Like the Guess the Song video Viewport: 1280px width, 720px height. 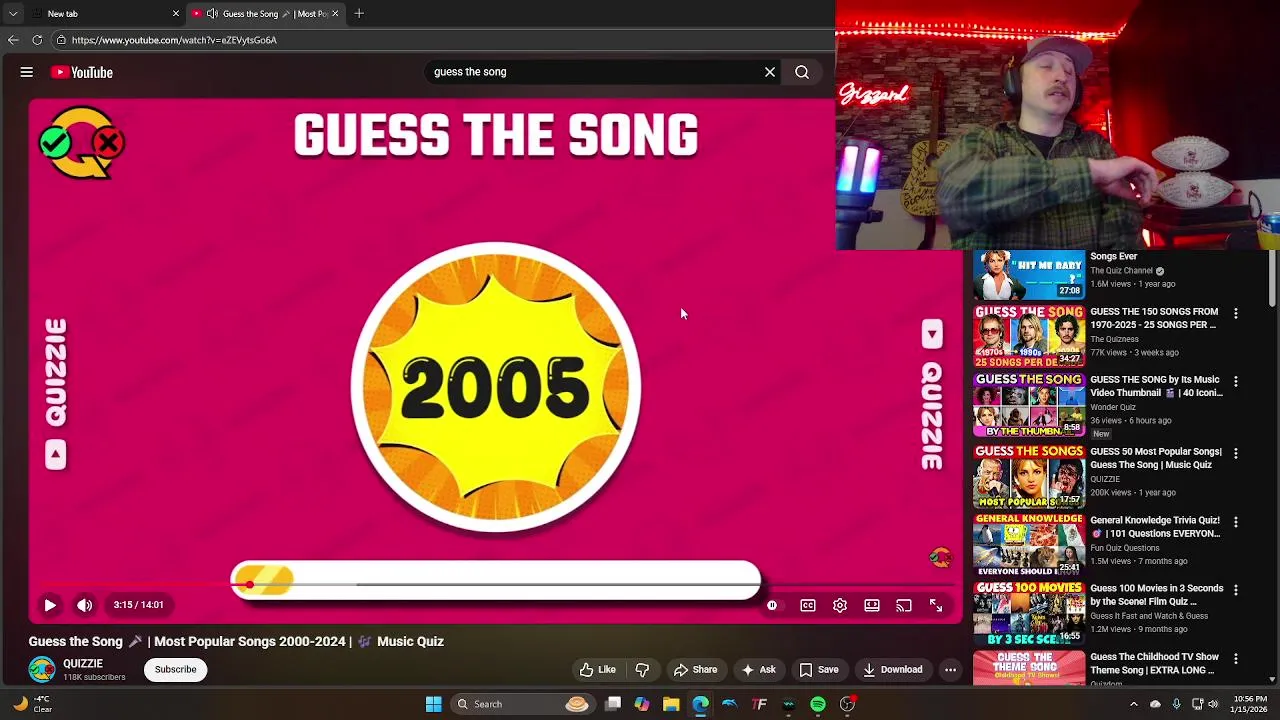pyautogui.click(x=599, y=670)
